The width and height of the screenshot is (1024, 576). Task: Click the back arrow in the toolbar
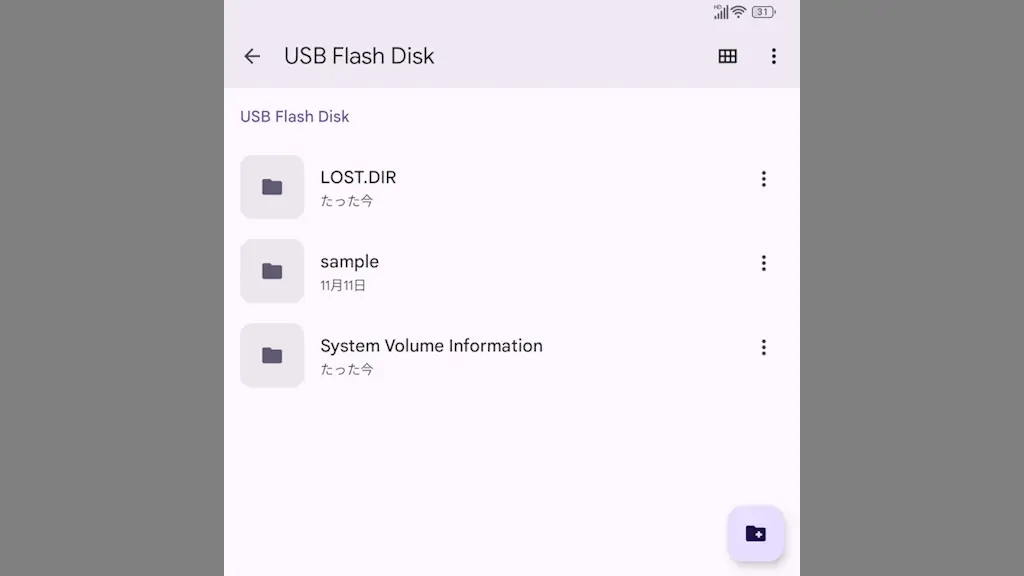(251, 56)
